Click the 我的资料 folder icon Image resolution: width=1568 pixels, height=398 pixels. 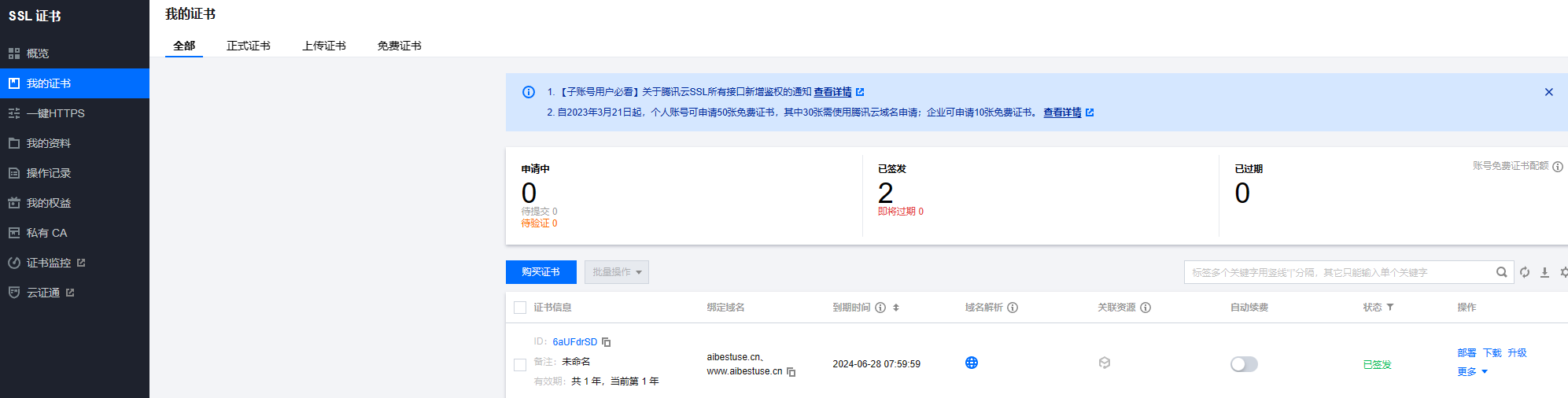pos(14,143)
